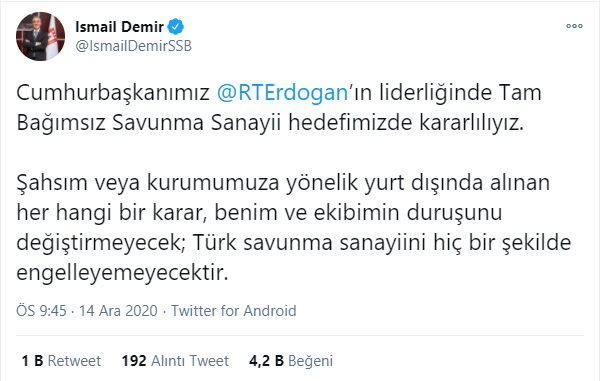This screenshot has width=612, height=381.
Task: Click the ÖS 9:45 timestamp
Action: pyautogui.click(x=41, y=311)
